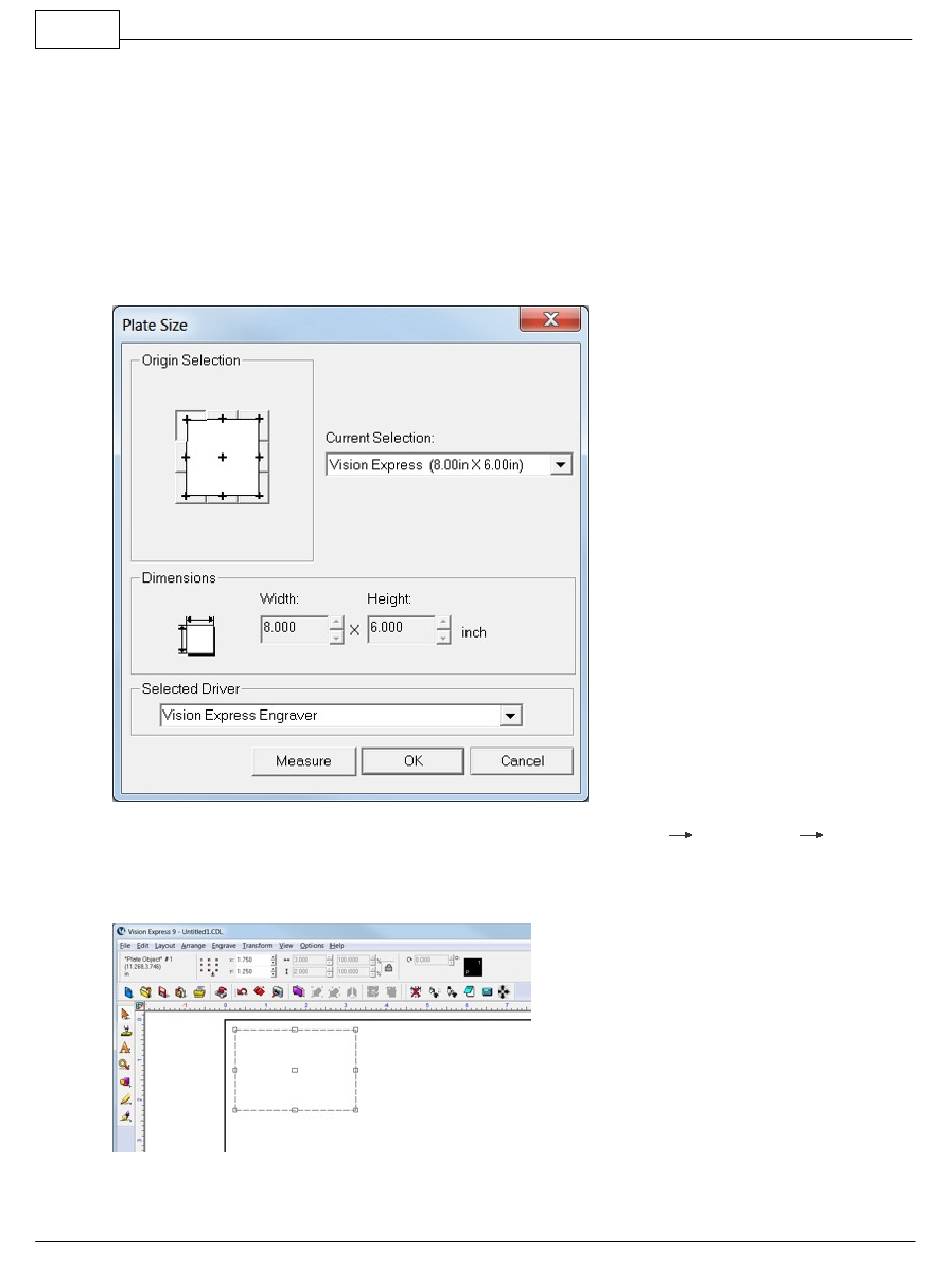
Task: Open the Help menu in Vision Express
Action: 337,945
